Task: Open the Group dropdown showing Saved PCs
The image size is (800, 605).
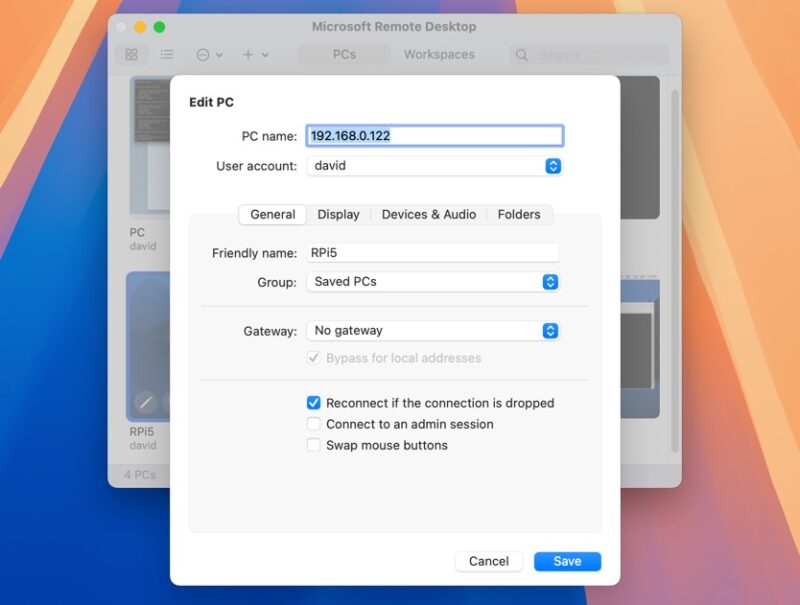Action: click(550, 282)
